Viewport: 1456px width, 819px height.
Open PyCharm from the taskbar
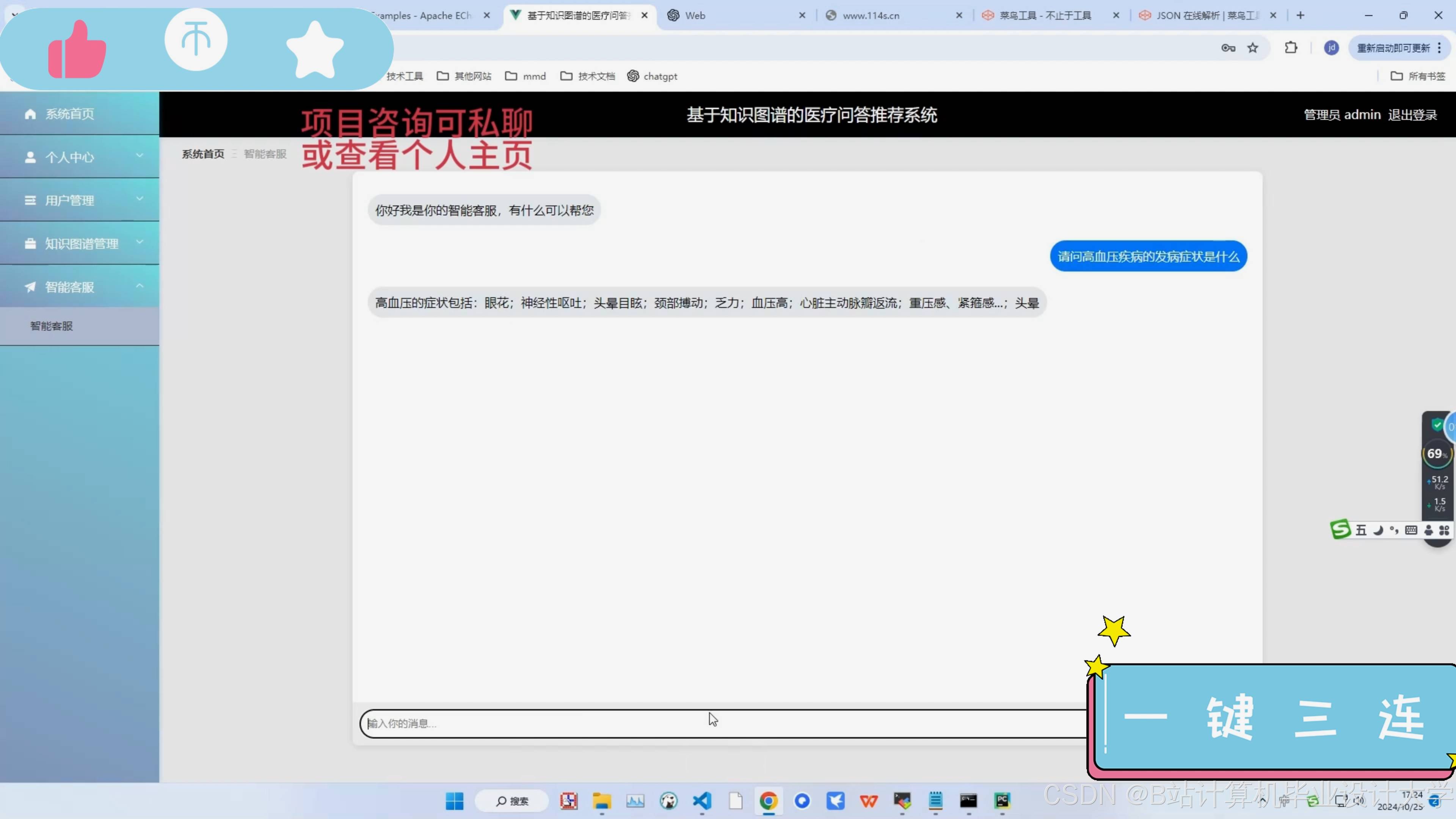point(1002,801)
